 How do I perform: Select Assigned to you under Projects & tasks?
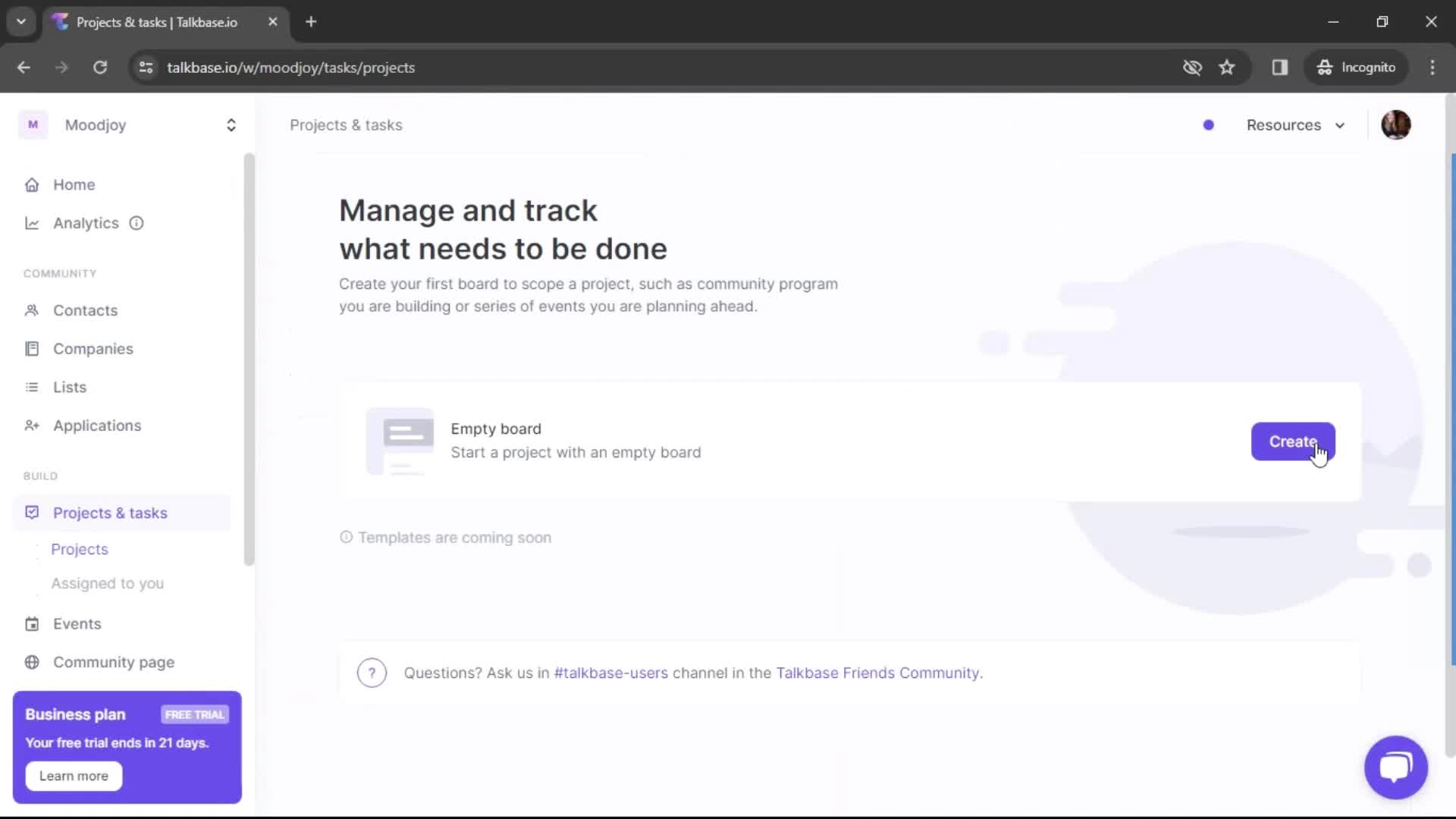click(x=108, y=583)
